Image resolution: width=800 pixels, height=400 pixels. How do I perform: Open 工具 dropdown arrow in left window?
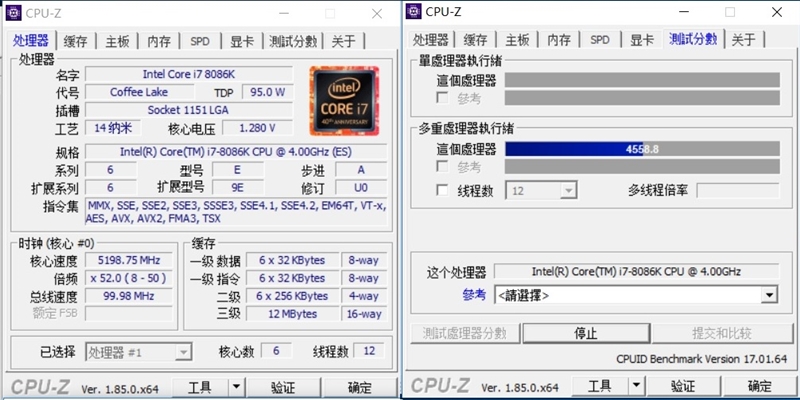coord(235,388)
